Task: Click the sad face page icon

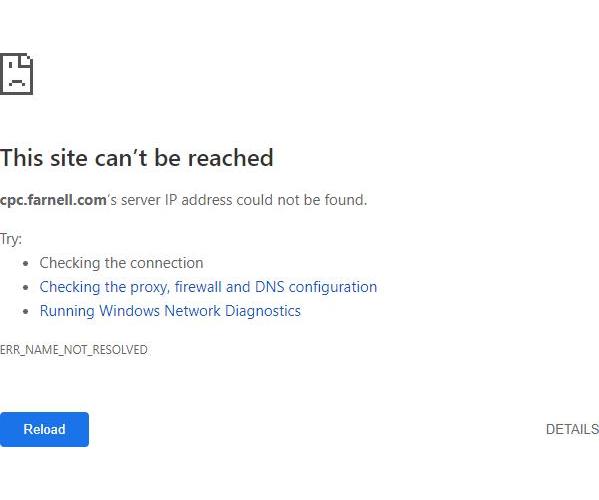Action: pyautogui.click(x=16, y=74)
